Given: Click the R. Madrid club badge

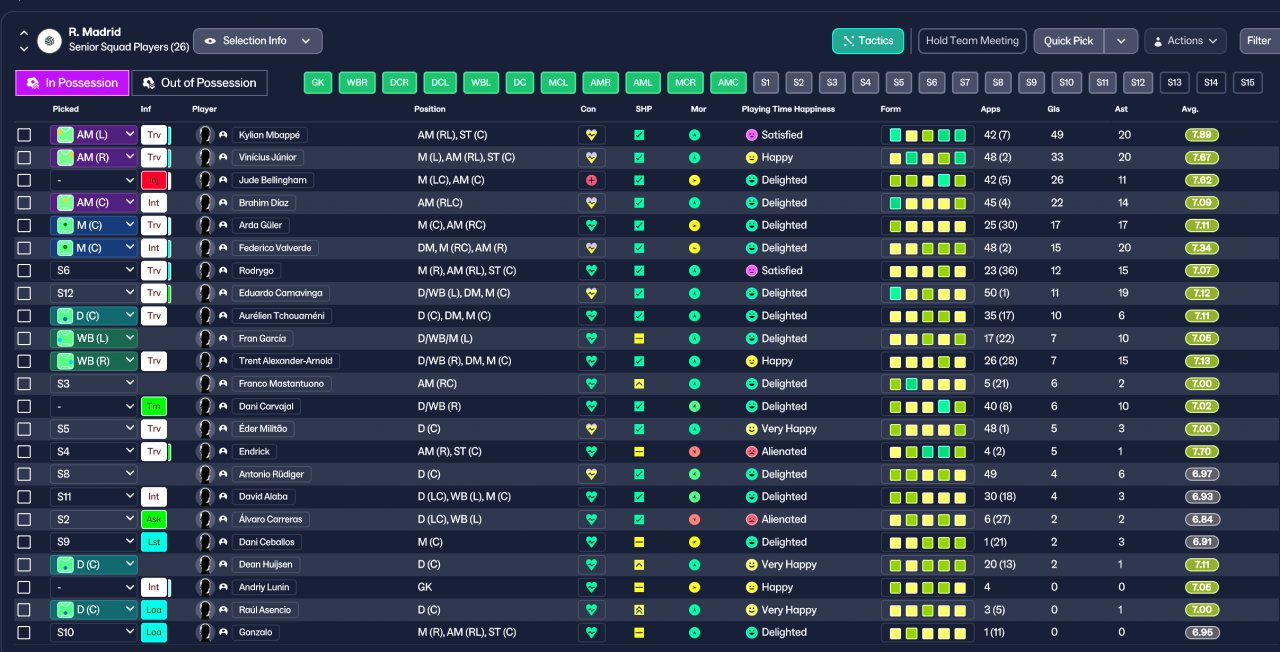Looking at the screenshot, I should point(48,40).
